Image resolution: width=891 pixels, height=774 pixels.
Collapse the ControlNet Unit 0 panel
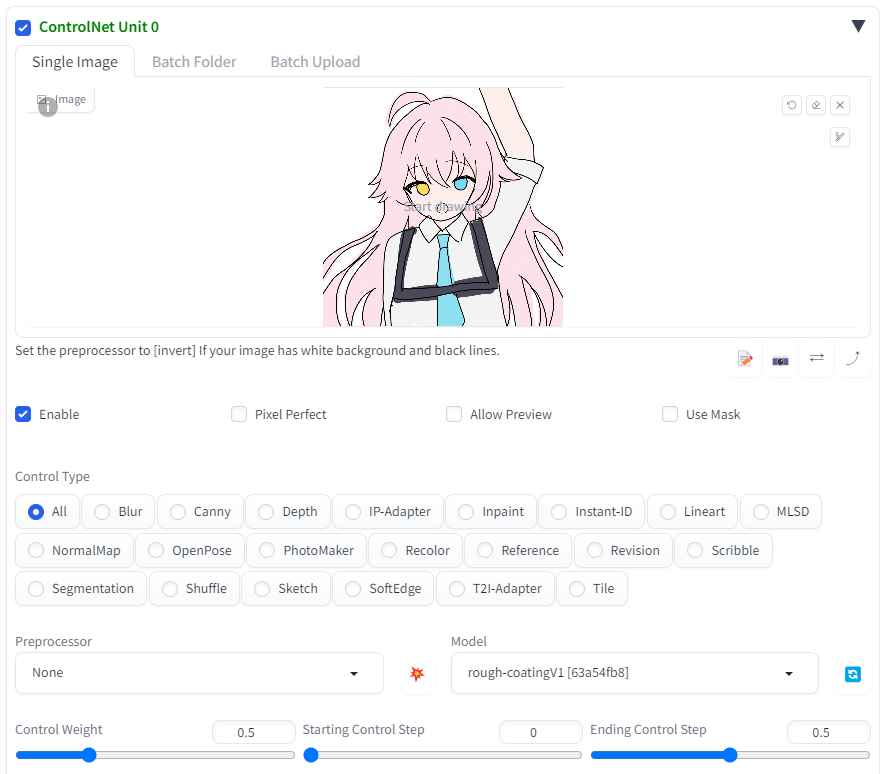pos(858,27)
